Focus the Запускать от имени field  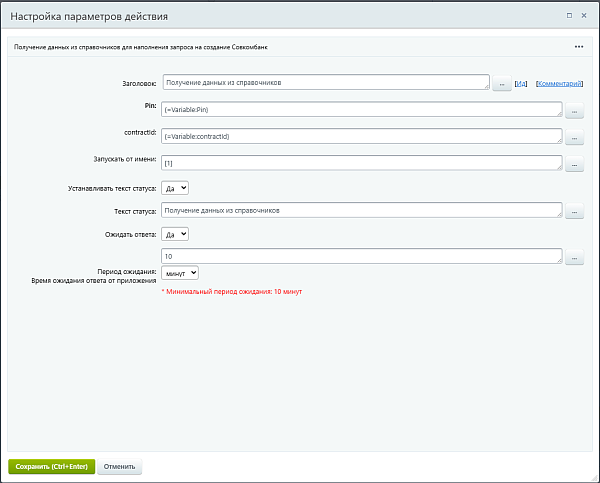362,163
